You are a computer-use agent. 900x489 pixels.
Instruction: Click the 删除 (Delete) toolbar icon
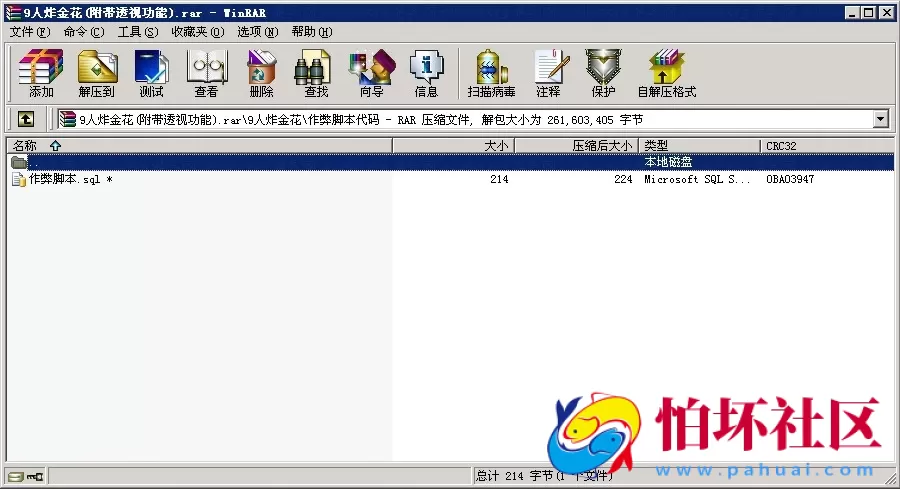[x=261, y=74]
